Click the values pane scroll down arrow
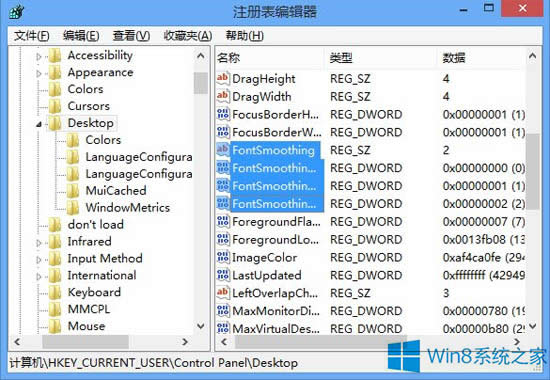 click(532, 326)
